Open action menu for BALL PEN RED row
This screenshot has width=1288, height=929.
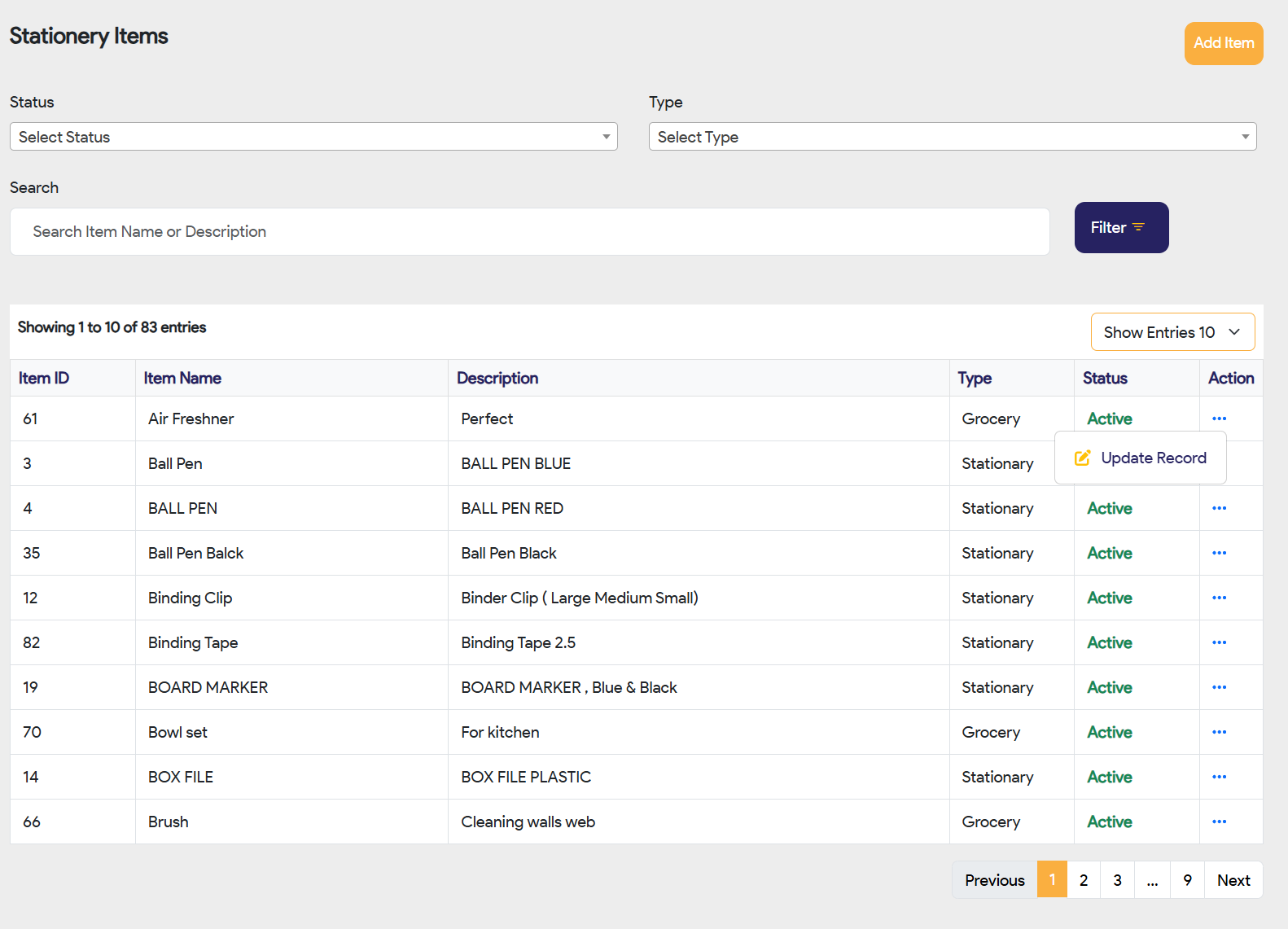(x=1219, y=508)
